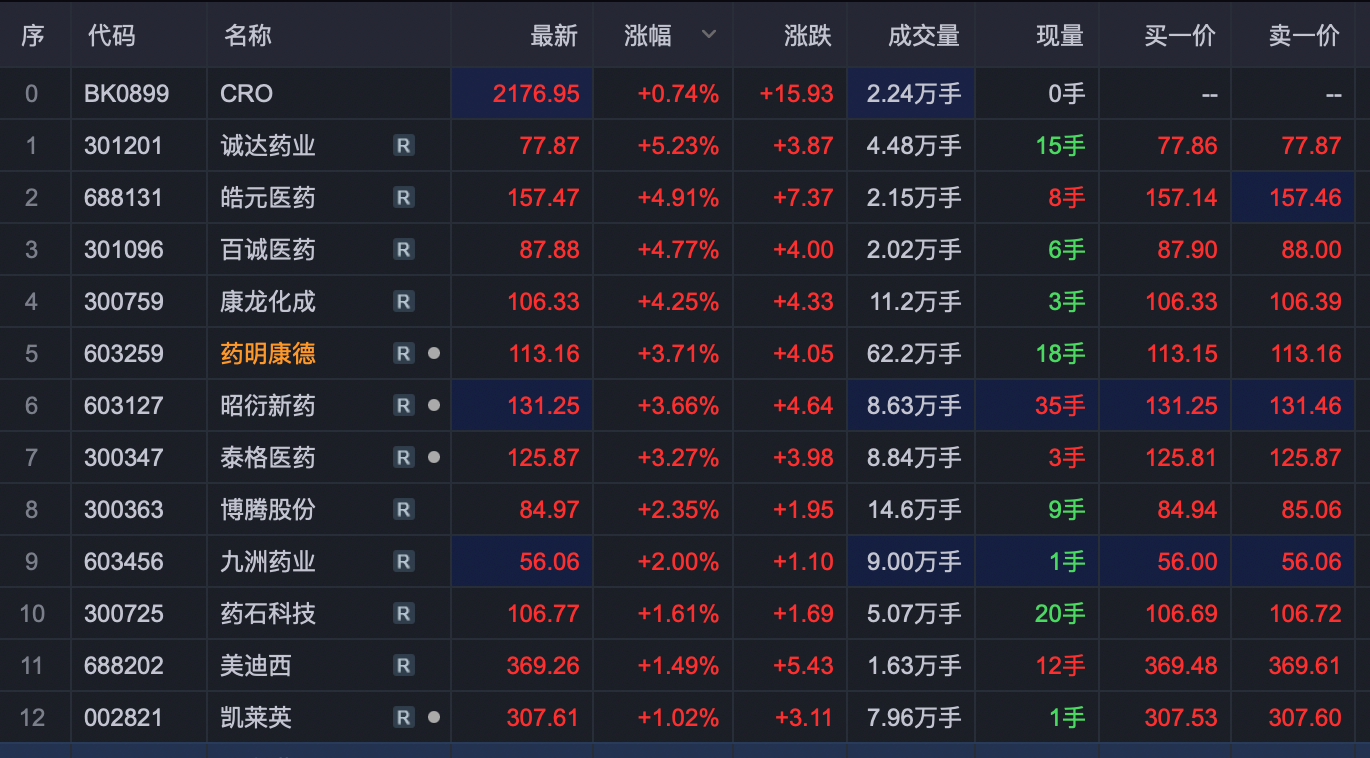
Task: Click the 代码 column header
Action: (x=111, y=36)
